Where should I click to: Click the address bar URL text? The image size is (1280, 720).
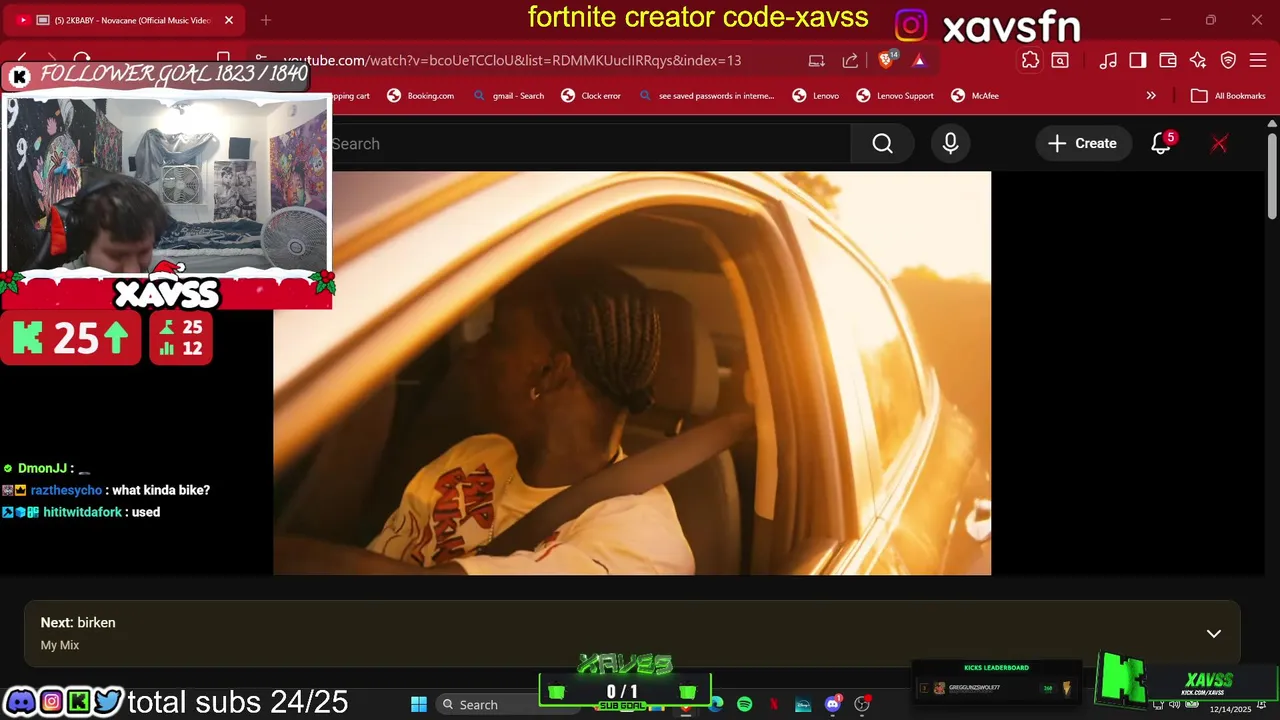tap(512, 60)
